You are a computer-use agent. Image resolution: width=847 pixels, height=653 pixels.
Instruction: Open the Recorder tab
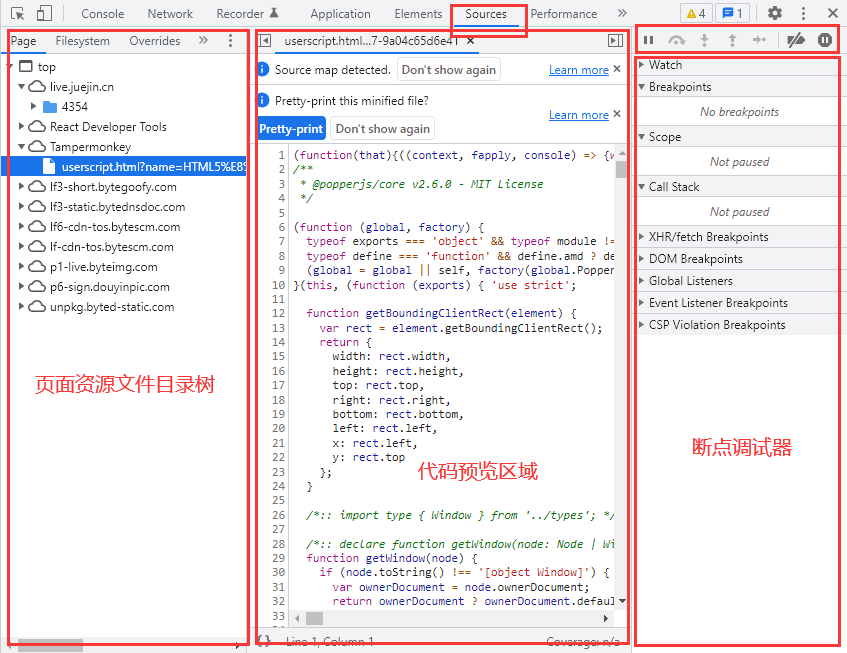(x=247, y=14)
